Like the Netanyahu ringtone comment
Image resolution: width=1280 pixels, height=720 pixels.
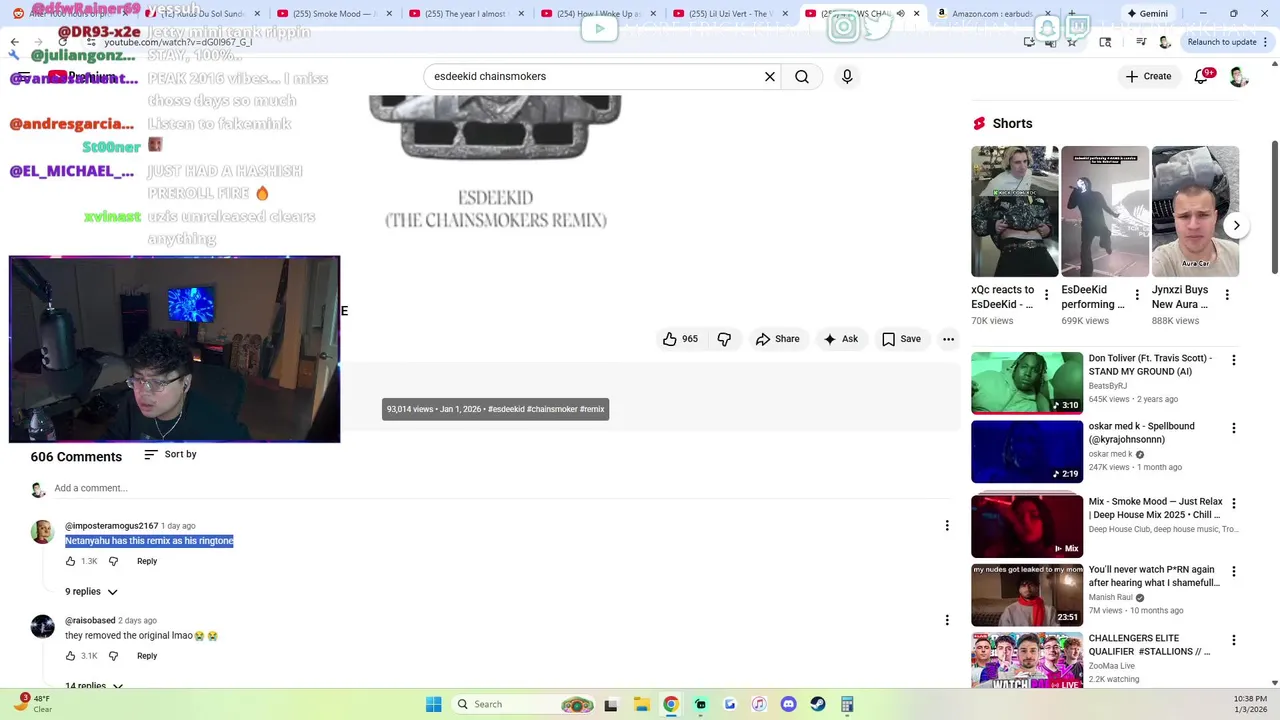click(71, 561)
